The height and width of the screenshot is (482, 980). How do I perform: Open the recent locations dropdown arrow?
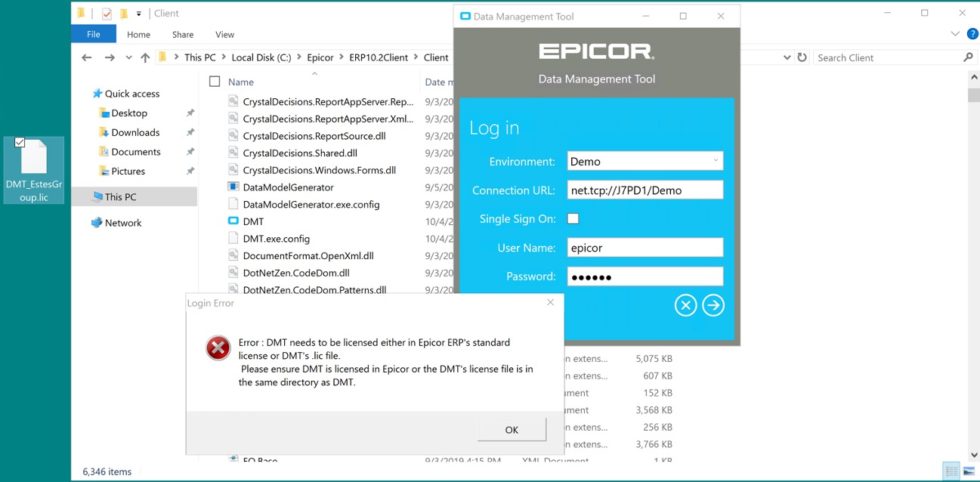129,58
